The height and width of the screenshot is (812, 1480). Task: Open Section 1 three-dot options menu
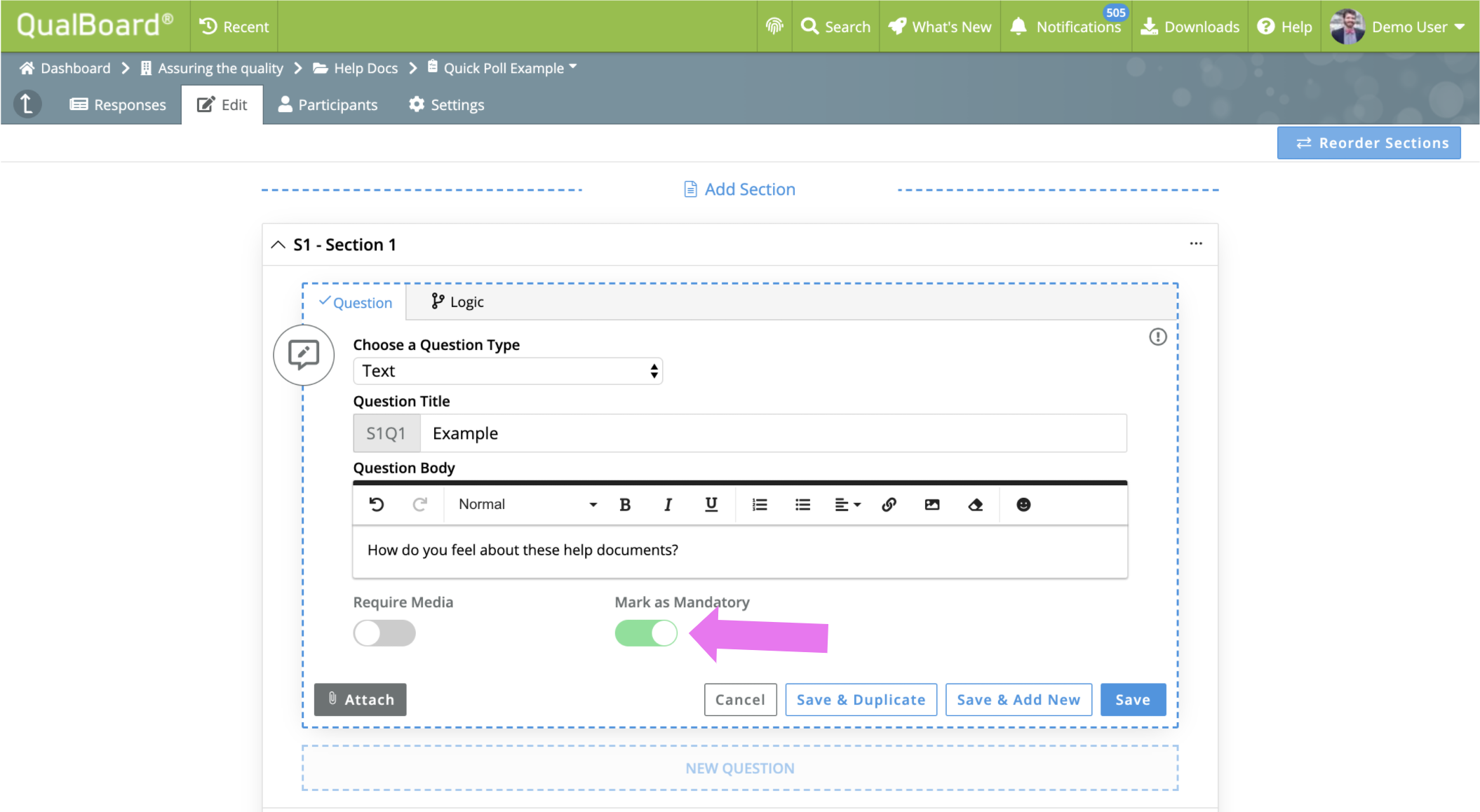pos(1196,244)
